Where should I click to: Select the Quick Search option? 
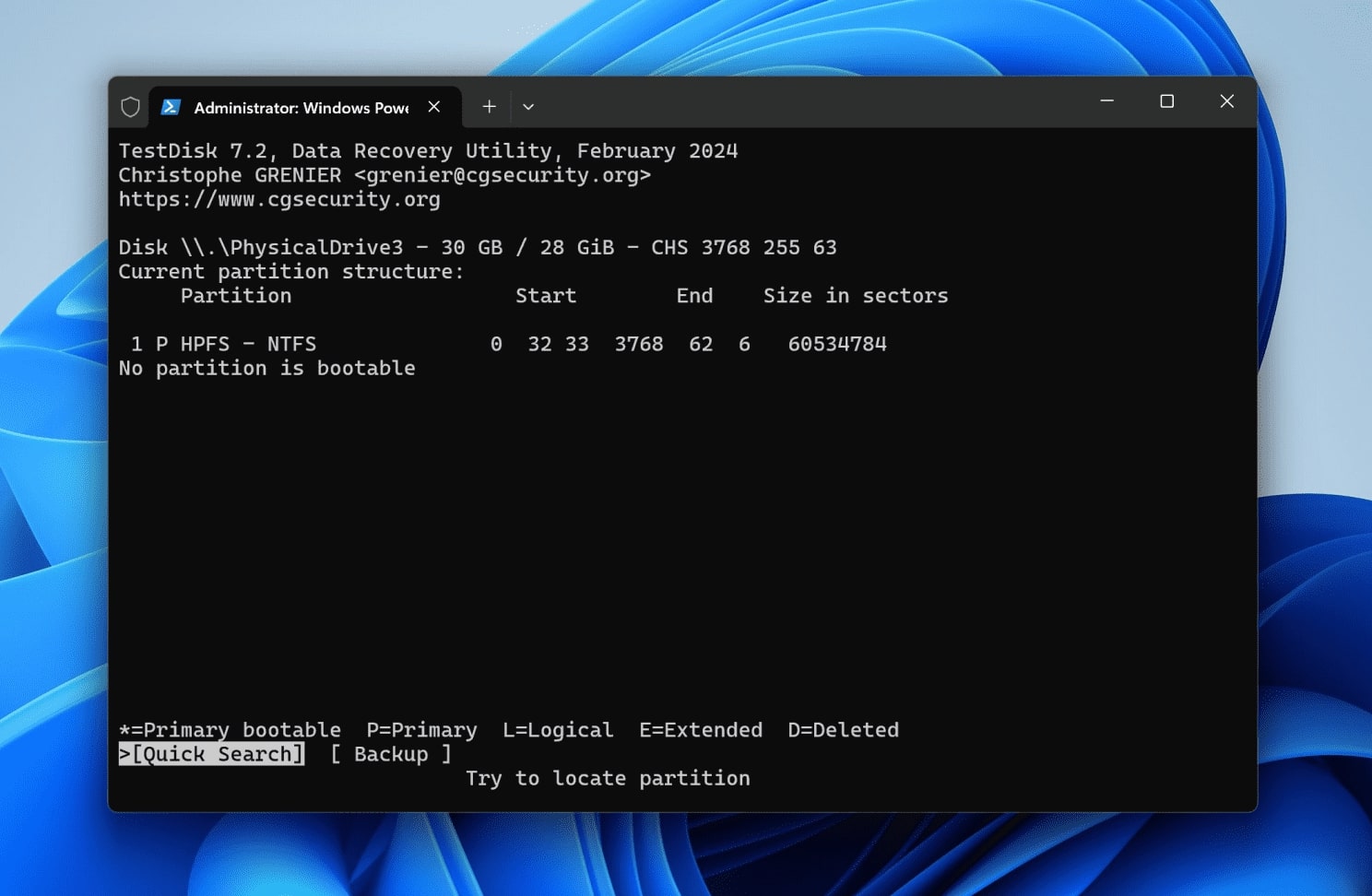point(212,754)
